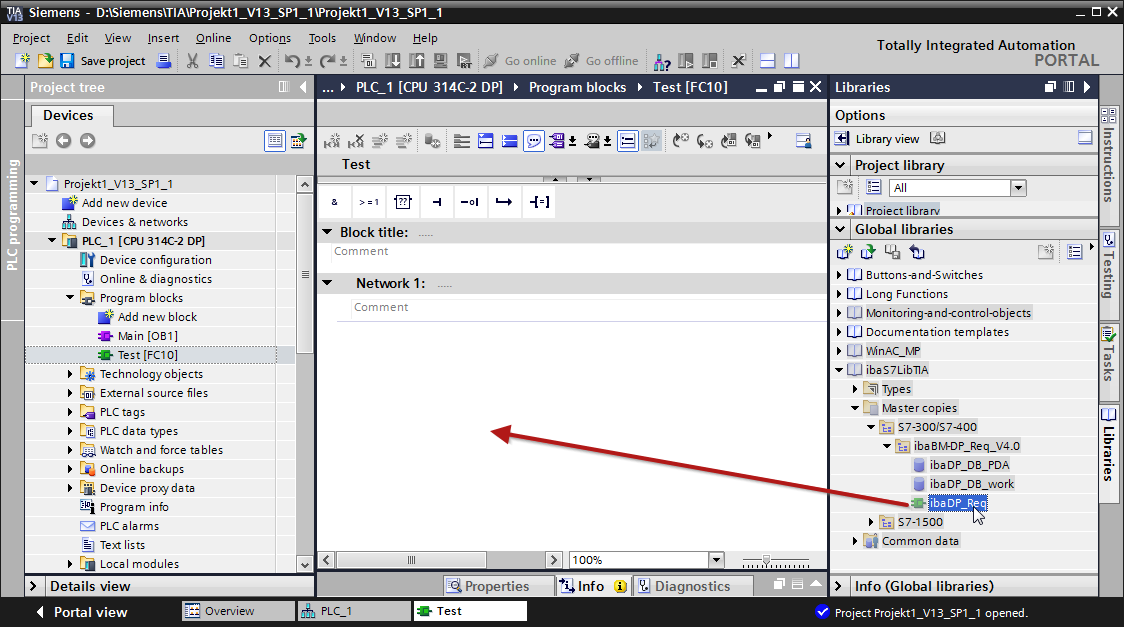Expand Watch and force tables
The height and width of the screenshot is (627, 1124).
[x=70, y=450]
